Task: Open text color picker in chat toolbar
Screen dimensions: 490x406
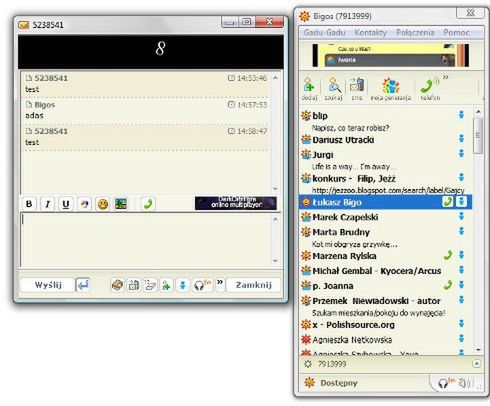Action: pos(84,204)
